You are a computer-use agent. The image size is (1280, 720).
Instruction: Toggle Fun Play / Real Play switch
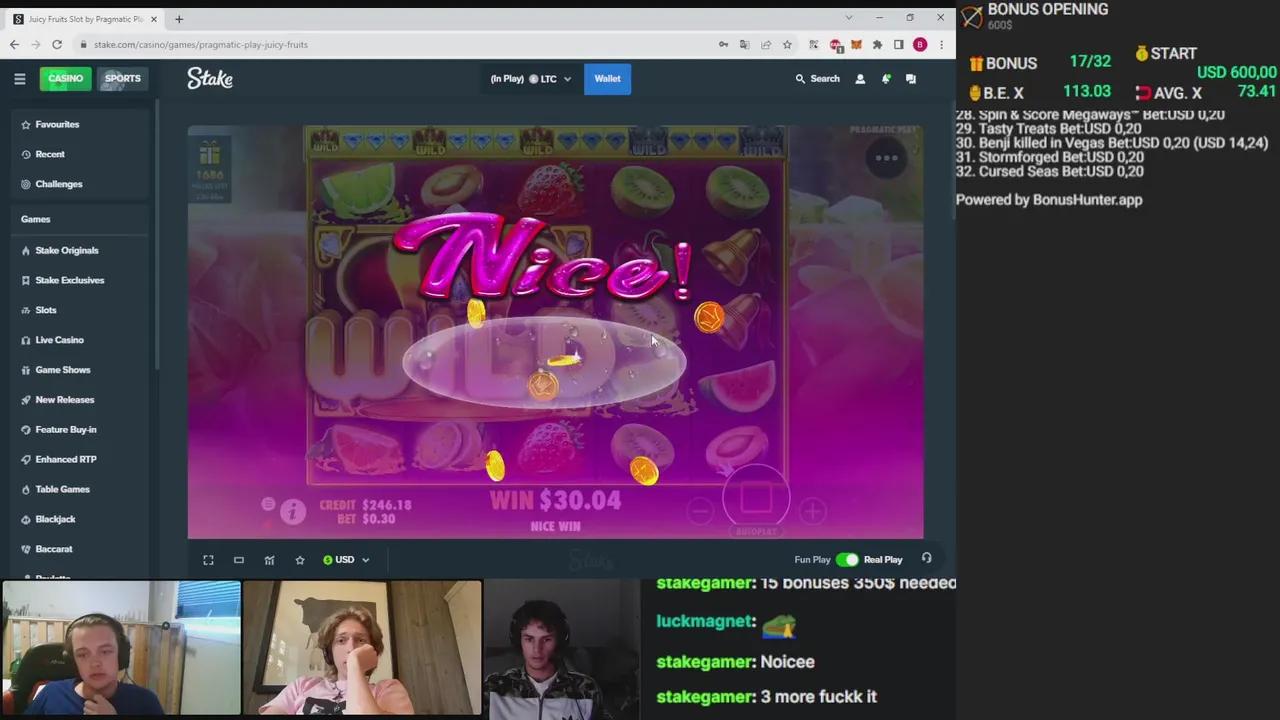pos(847,560)
